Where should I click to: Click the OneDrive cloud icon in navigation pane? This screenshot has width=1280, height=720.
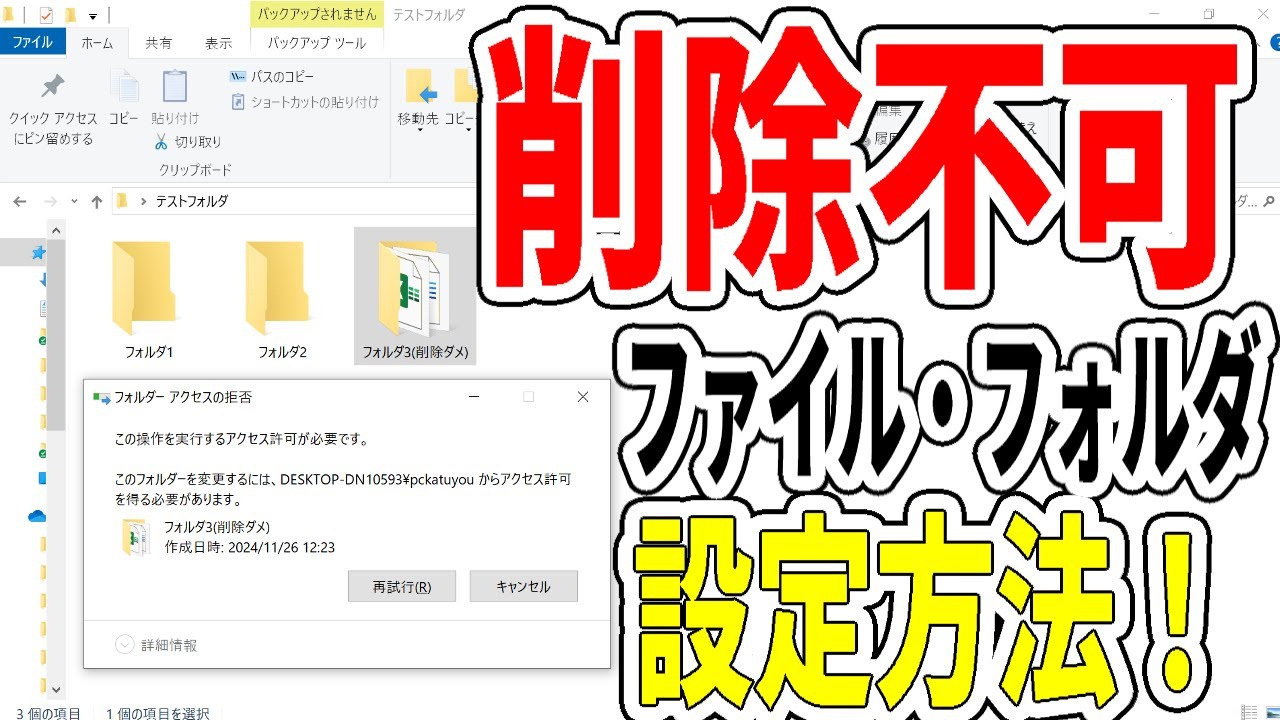(37, 516)
